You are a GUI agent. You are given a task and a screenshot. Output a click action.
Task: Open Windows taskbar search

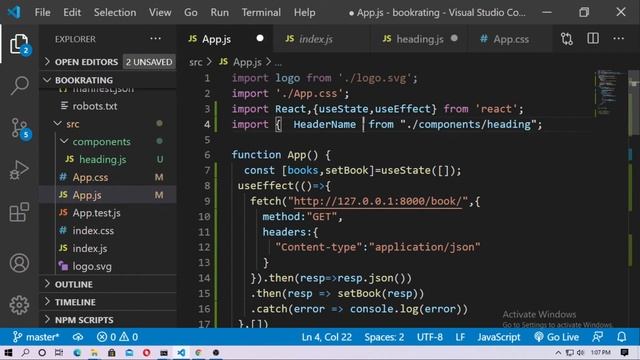pyautogui.click(x=25, y=352)
